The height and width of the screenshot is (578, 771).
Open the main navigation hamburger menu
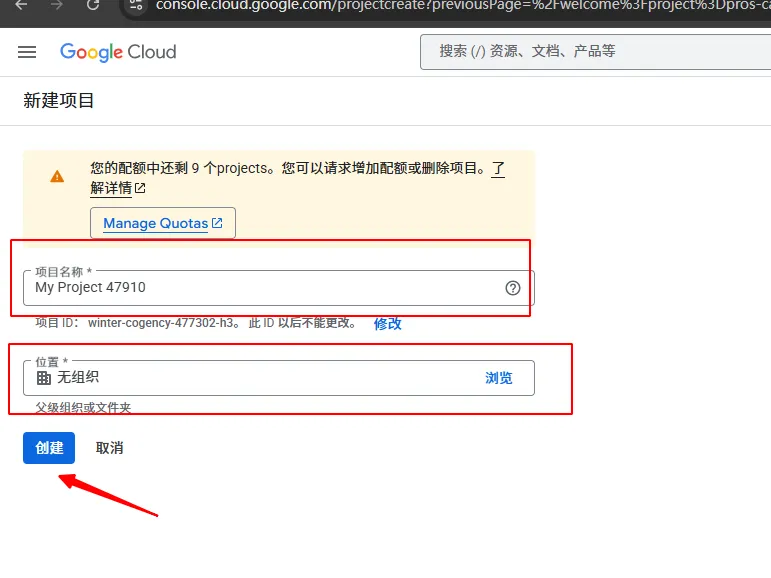tap(27, 52)
